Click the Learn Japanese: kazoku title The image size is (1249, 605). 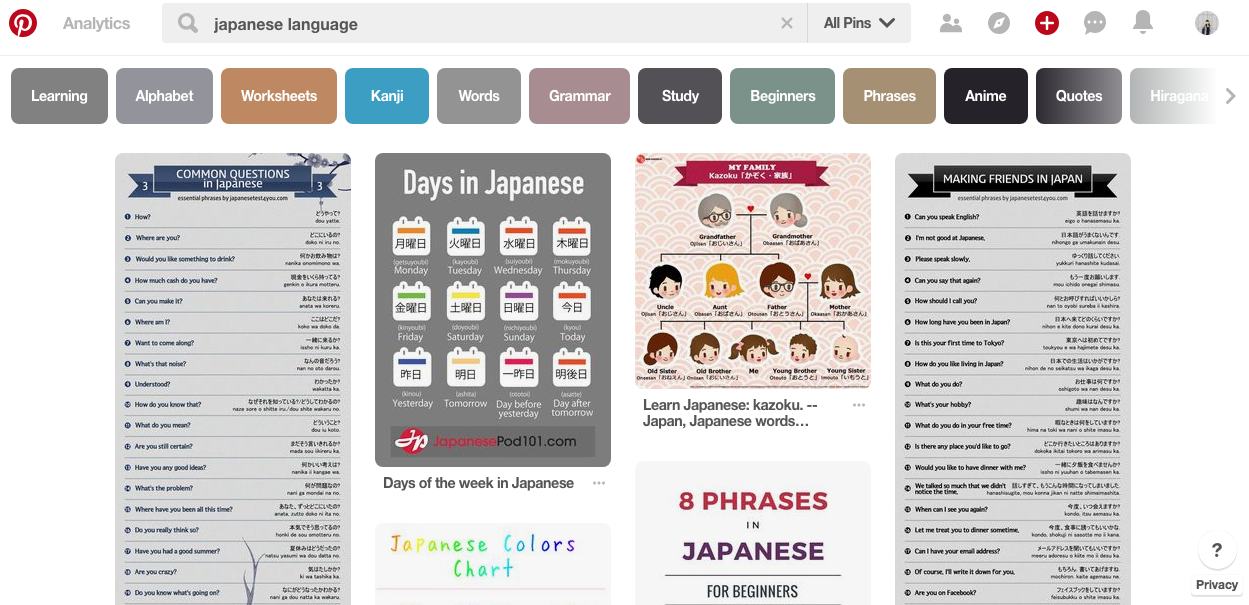731,413
